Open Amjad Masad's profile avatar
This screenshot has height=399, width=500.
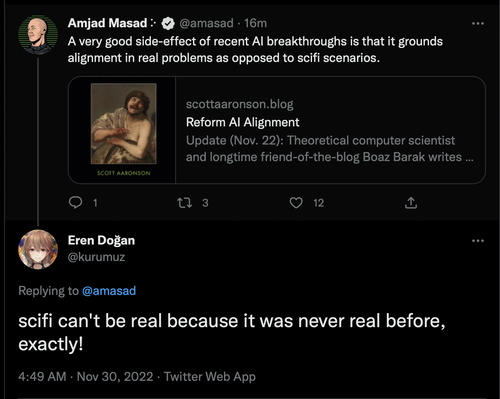[x=38, y=34]
